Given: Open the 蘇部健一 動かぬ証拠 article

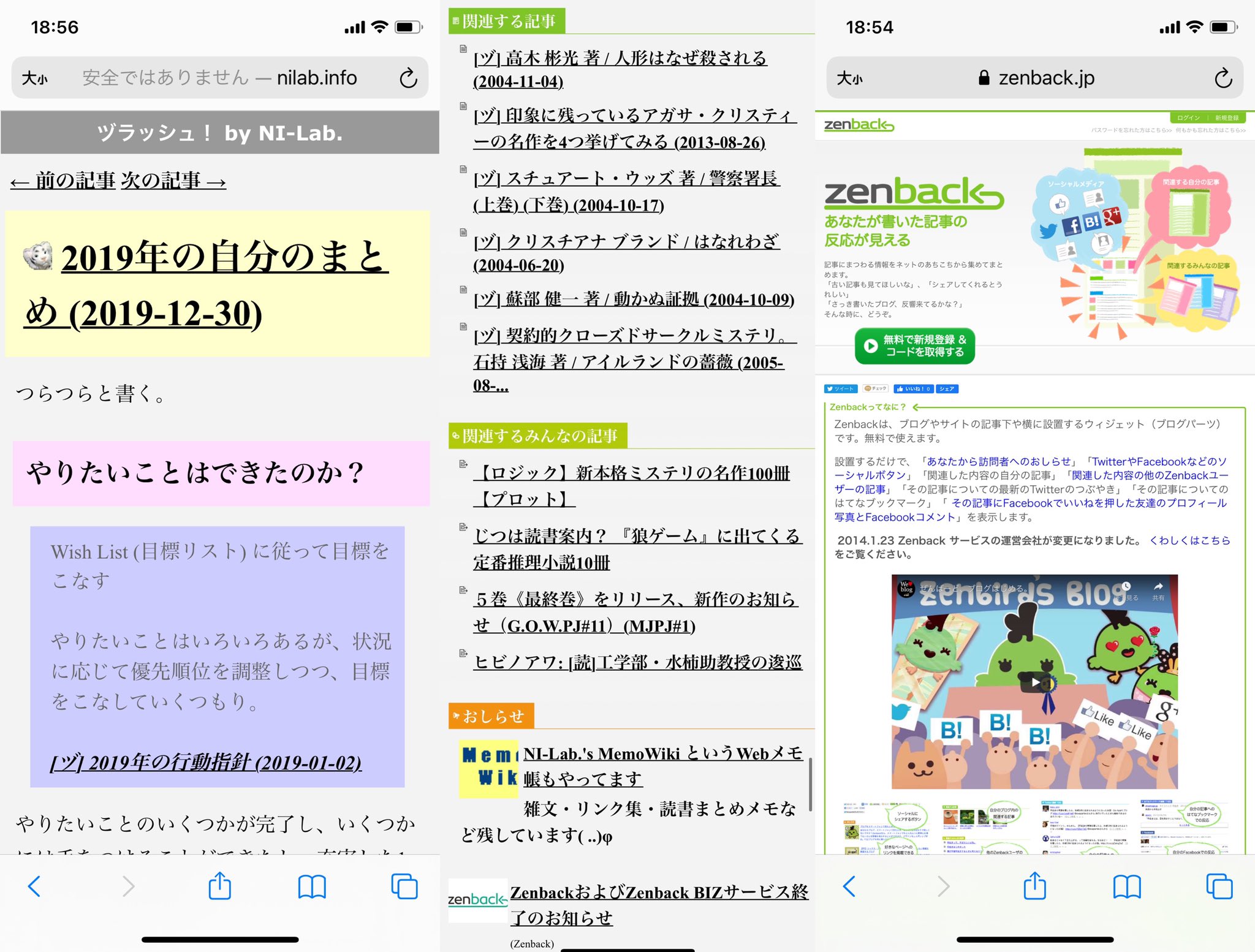Looking at the screenshot, I should coord(634,299).
